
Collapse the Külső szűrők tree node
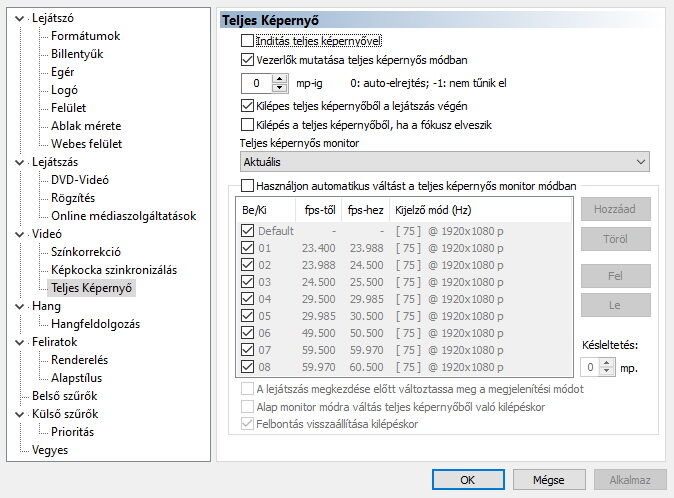click(x=19, y=414)
